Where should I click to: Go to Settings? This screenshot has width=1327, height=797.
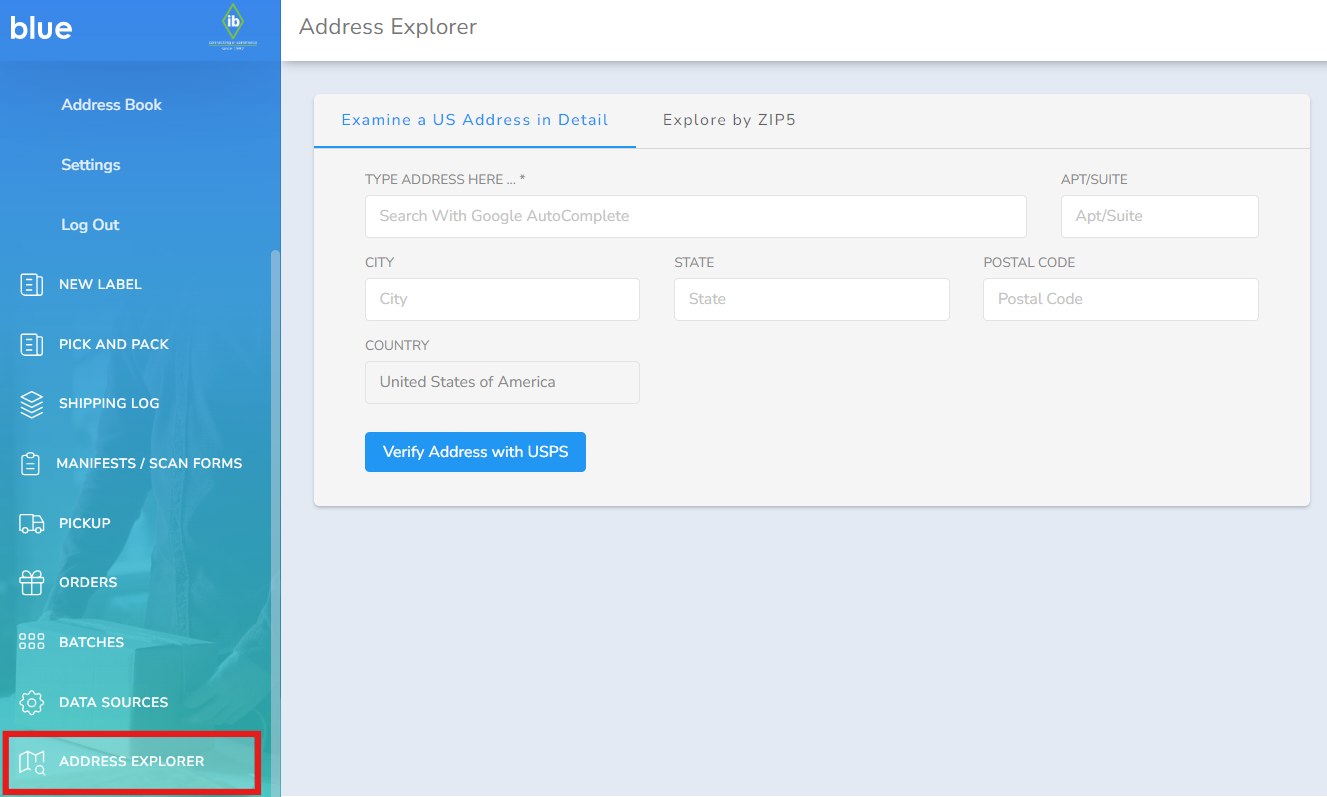(90, 165)
